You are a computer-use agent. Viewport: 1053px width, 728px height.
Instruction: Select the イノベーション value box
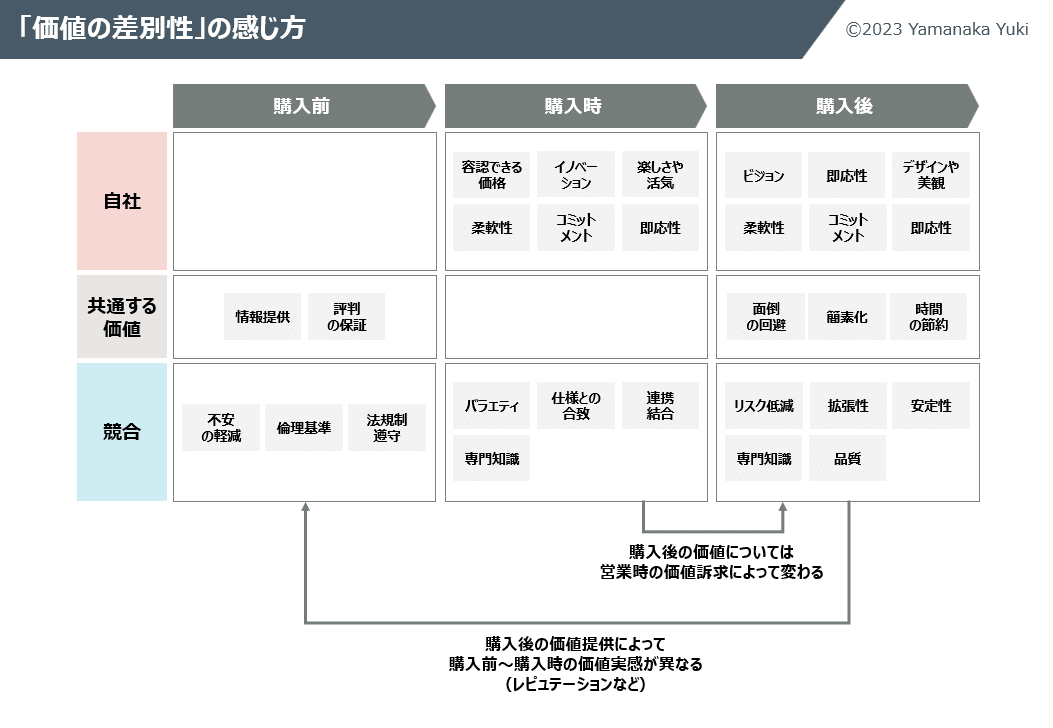(x=576, y=175)
